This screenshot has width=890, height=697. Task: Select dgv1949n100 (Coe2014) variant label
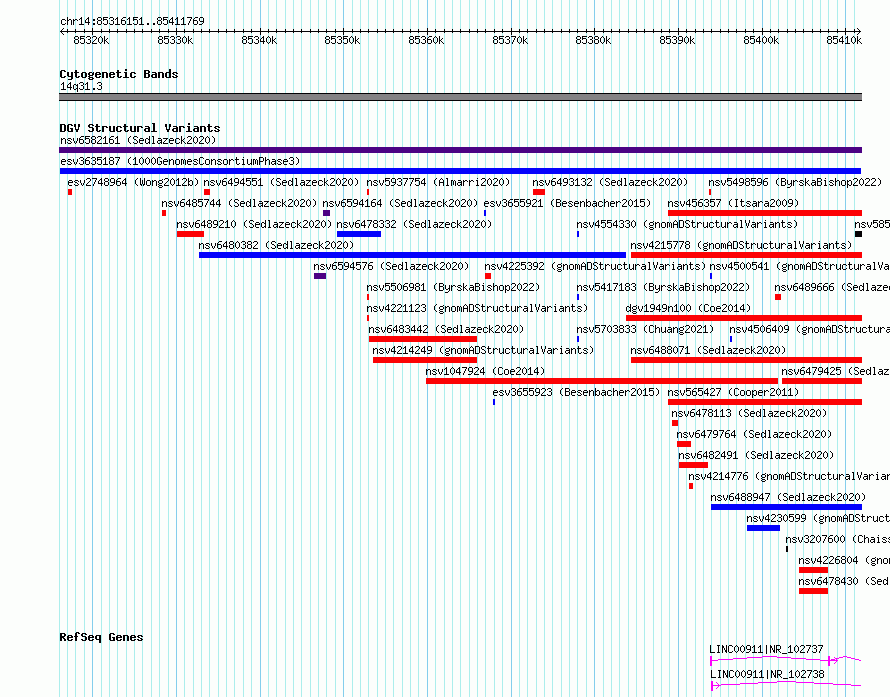[689, 308]
